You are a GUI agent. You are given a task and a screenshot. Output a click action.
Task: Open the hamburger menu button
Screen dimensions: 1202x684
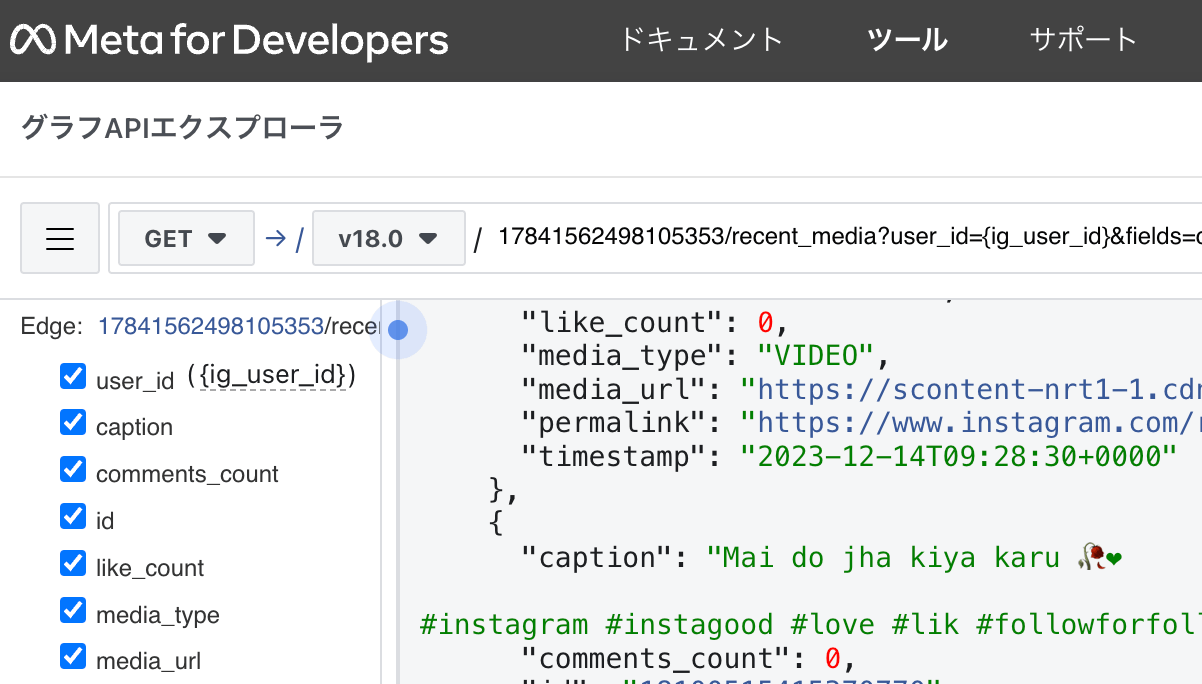tap(60, 238)
